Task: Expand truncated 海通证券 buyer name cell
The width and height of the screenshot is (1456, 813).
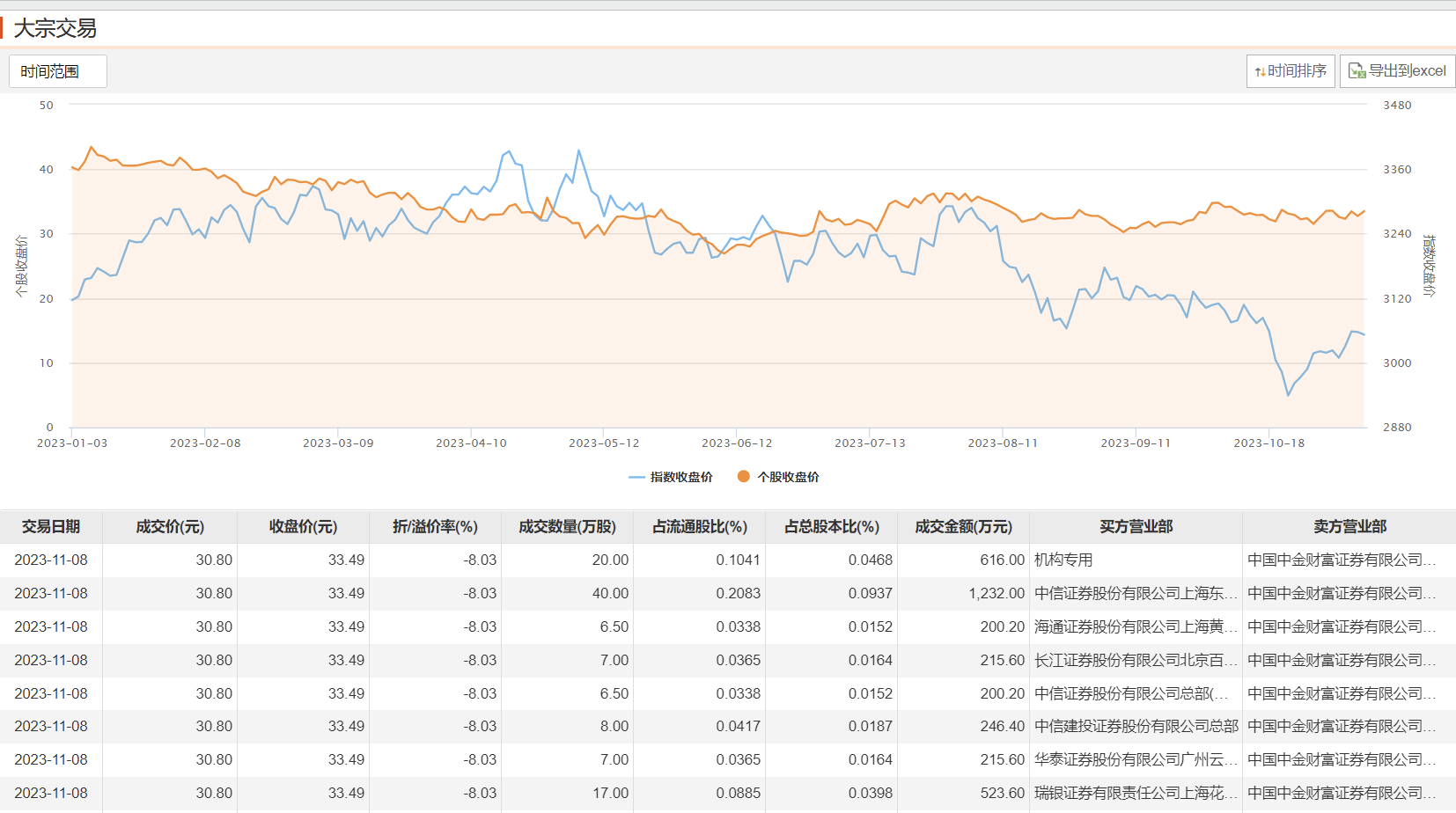Action: pyautogui.click(x=1136, y=626)
